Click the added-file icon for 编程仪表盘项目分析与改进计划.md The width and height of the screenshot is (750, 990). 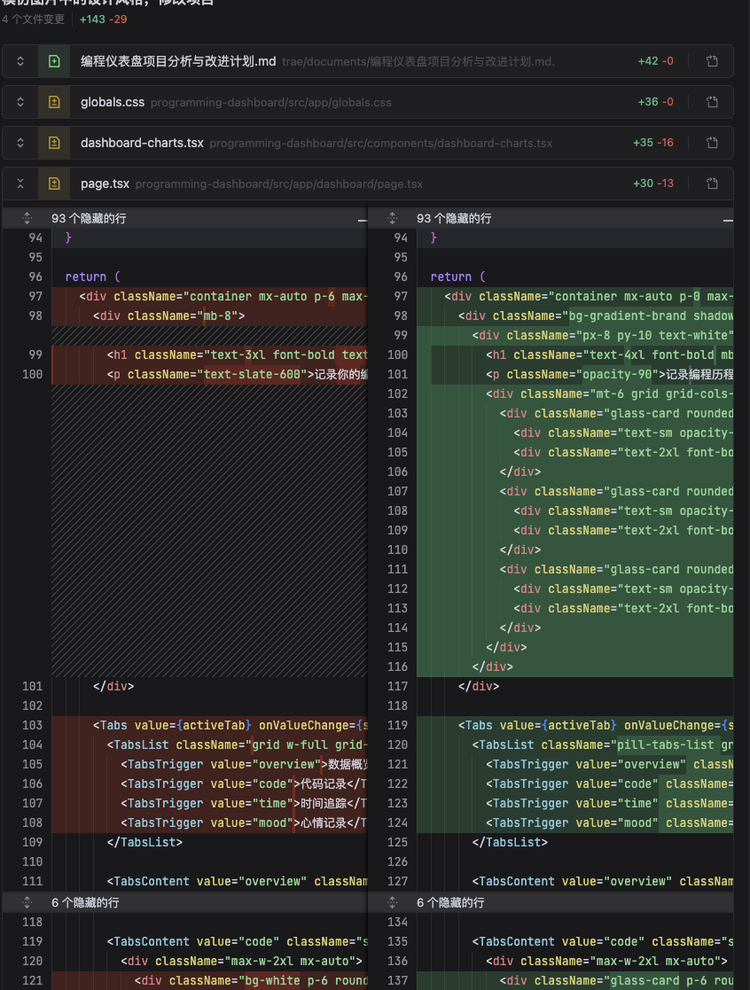point(54,61)
